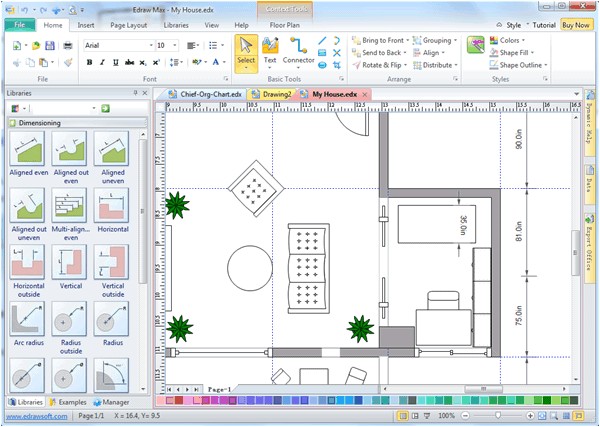Open the www.edrawsoft.com link
600x427 pixels.
coord(36,415)
